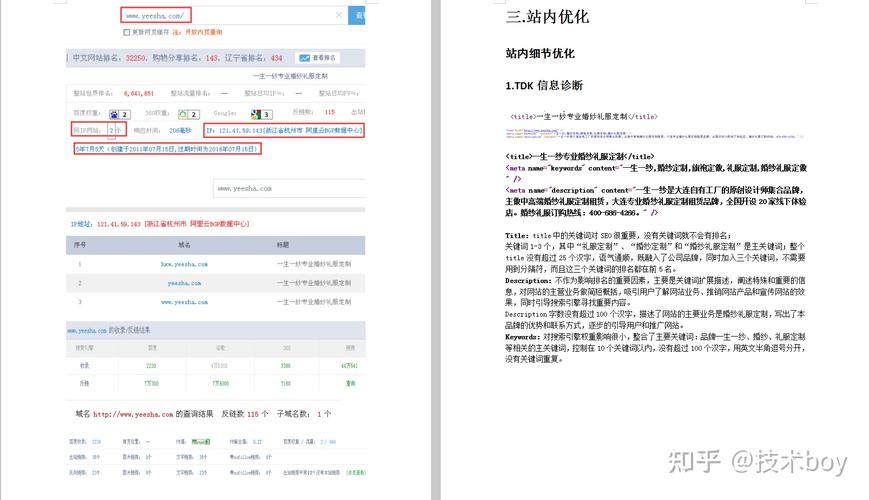Viewport: 869px width, 500px height.
Task: Open the row 1 domain link
Action: click(184, 264)
